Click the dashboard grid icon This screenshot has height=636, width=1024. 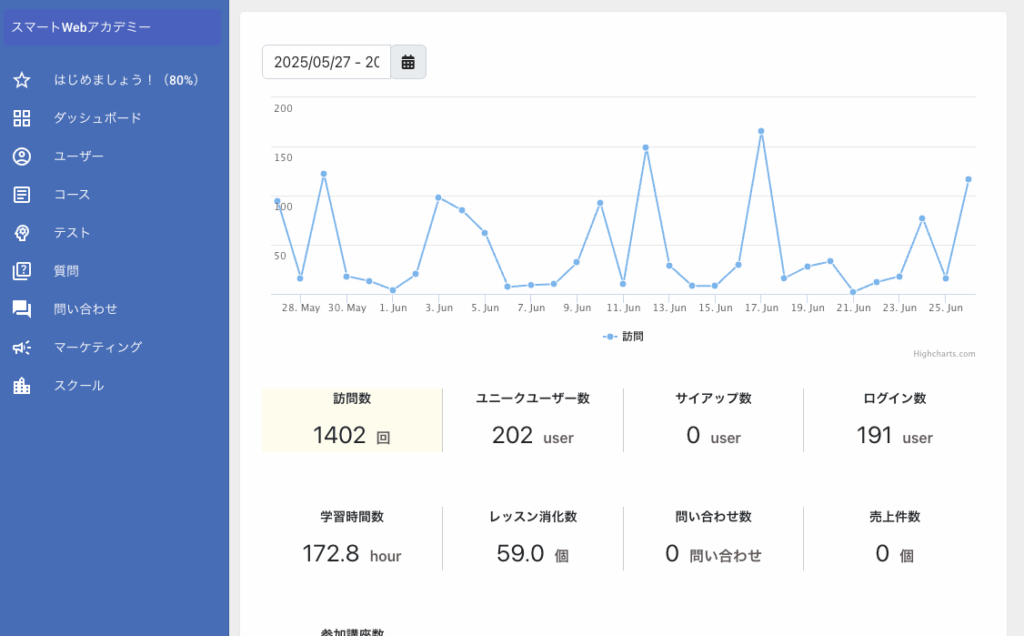coord(22,118)
